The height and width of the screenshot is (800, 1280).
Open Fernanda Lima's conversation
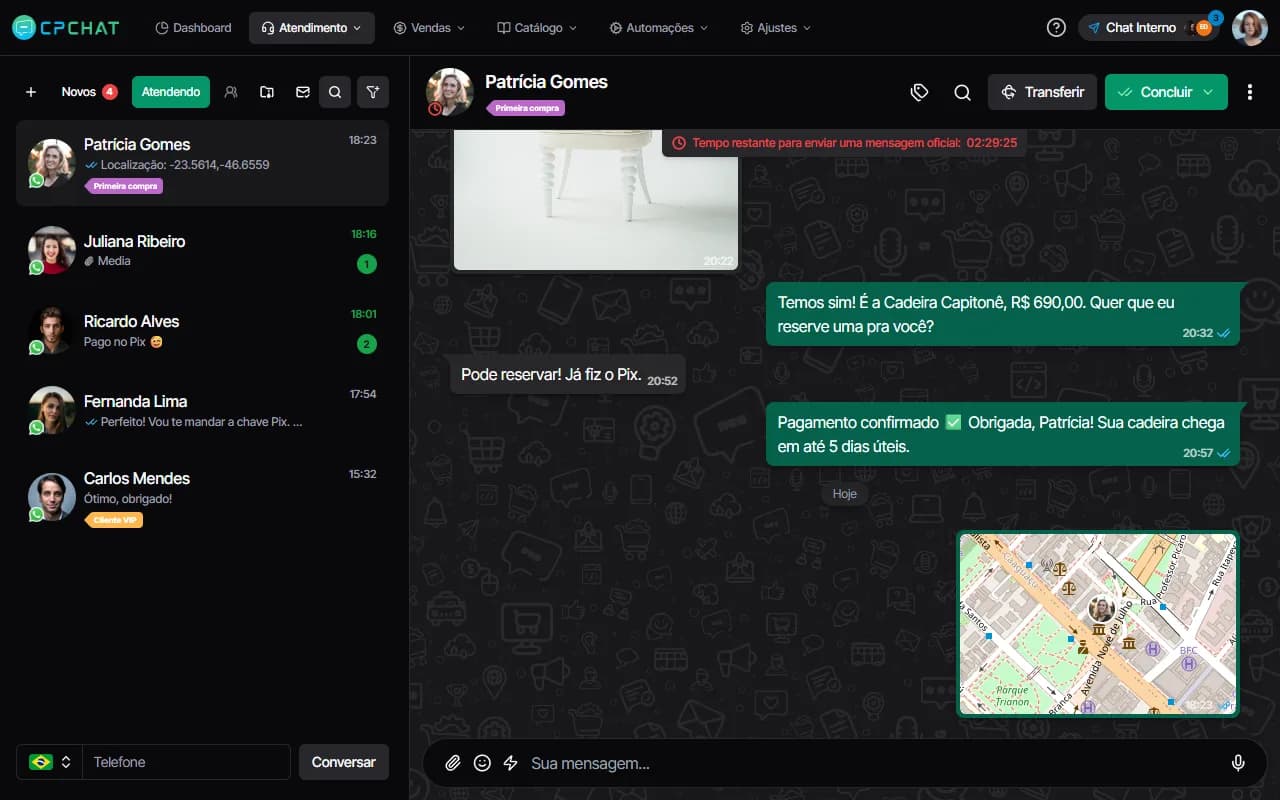coord(202,410)
